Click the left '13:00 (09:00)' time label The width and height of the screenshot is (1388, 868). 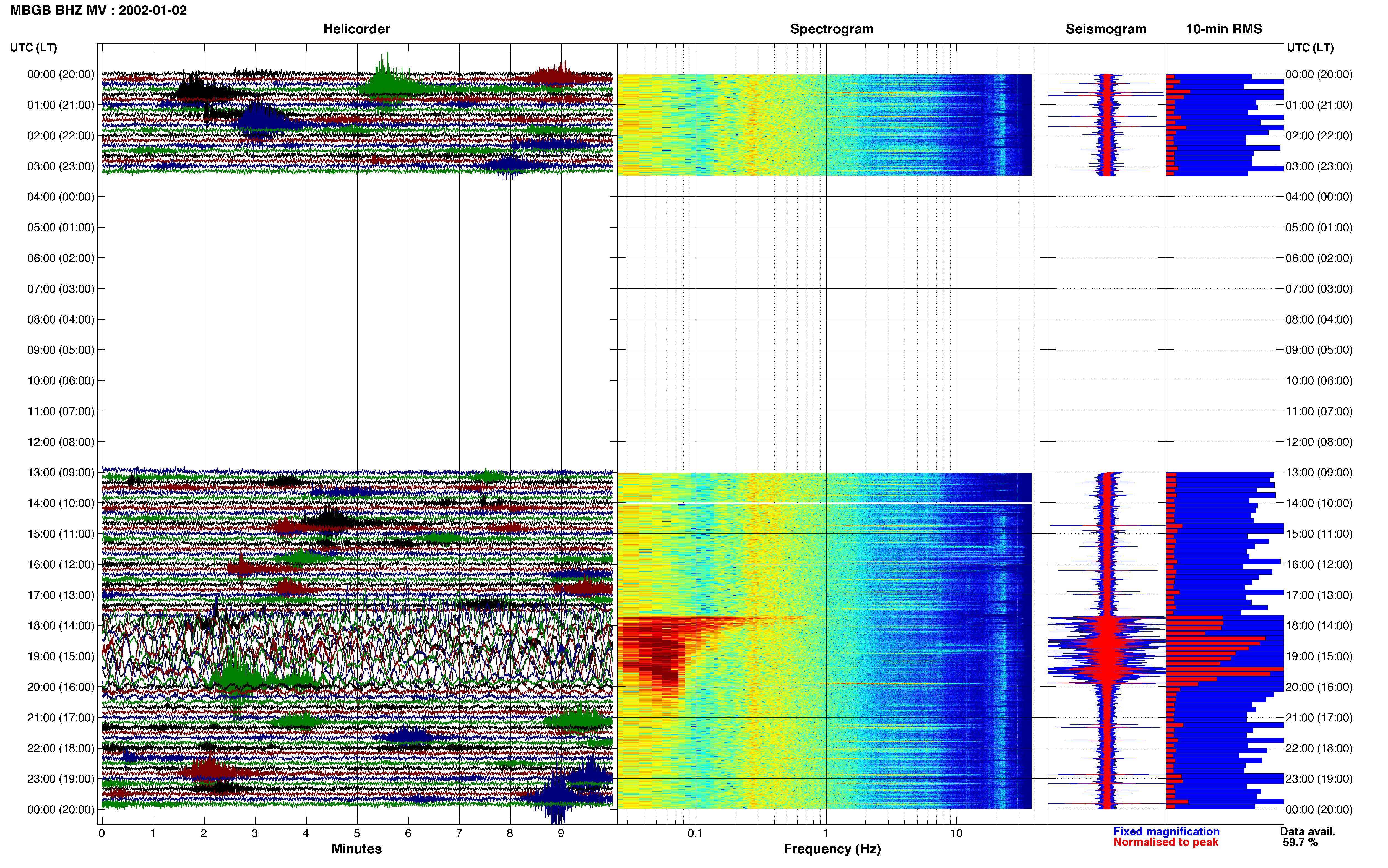60,473
